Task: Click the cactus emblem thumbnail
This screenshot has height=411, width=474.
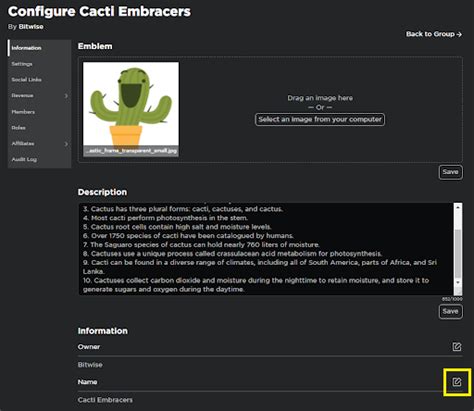Action: click(131, 109)
